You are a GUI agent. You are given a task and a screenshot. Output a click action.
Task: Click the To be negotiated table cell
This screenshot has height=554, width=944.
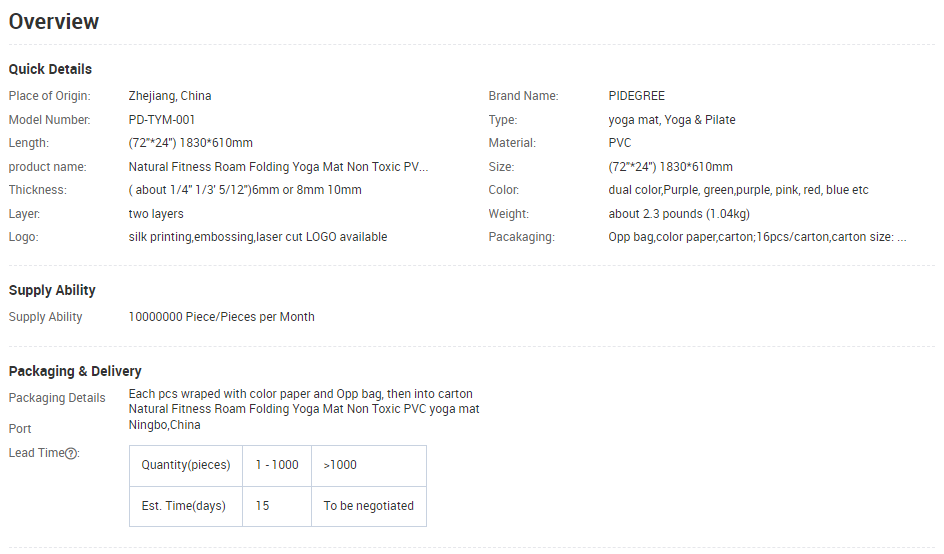coord(368,506)
